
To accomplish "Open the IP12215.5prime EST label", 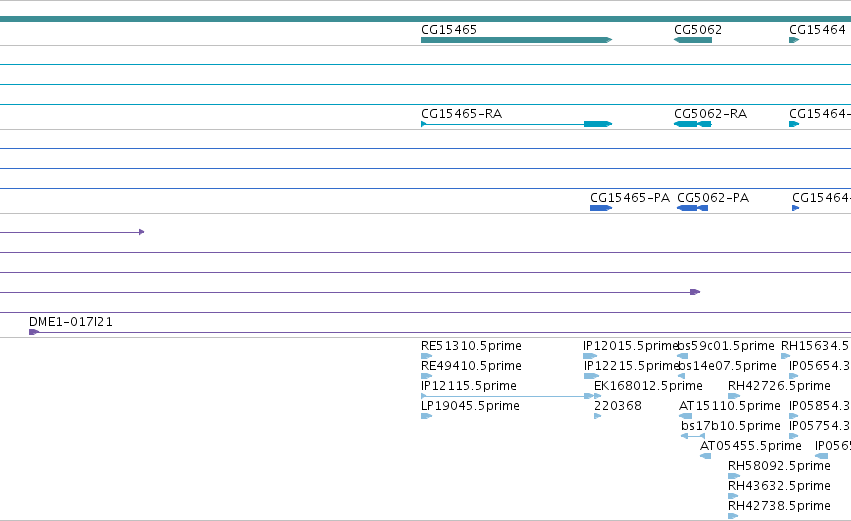I will (632, 366).
